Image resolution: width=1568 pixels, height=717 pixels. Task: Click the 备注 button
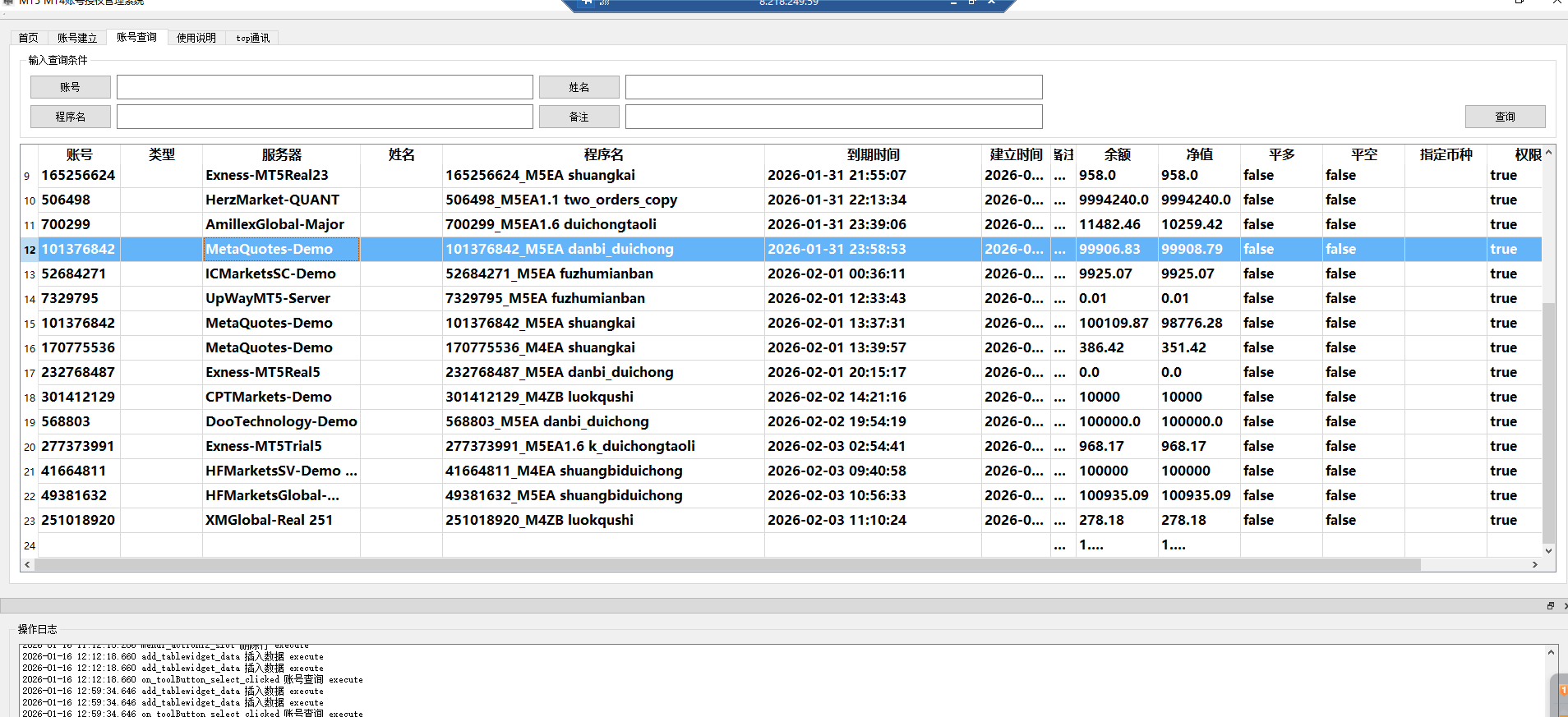click(x=579, y=117)
